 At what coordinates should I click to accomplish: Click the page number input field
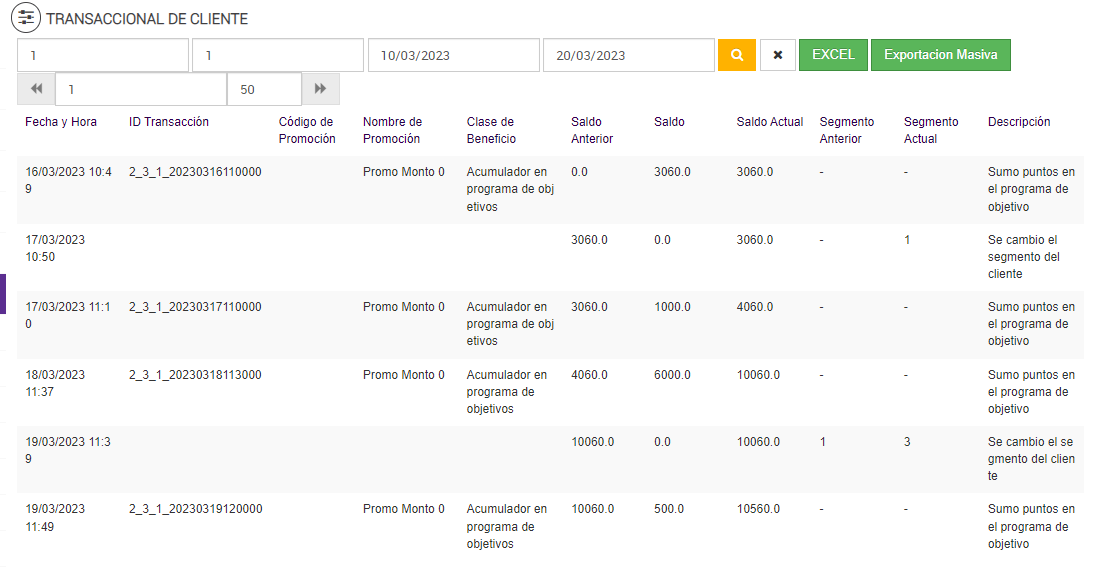pos(141,89)
